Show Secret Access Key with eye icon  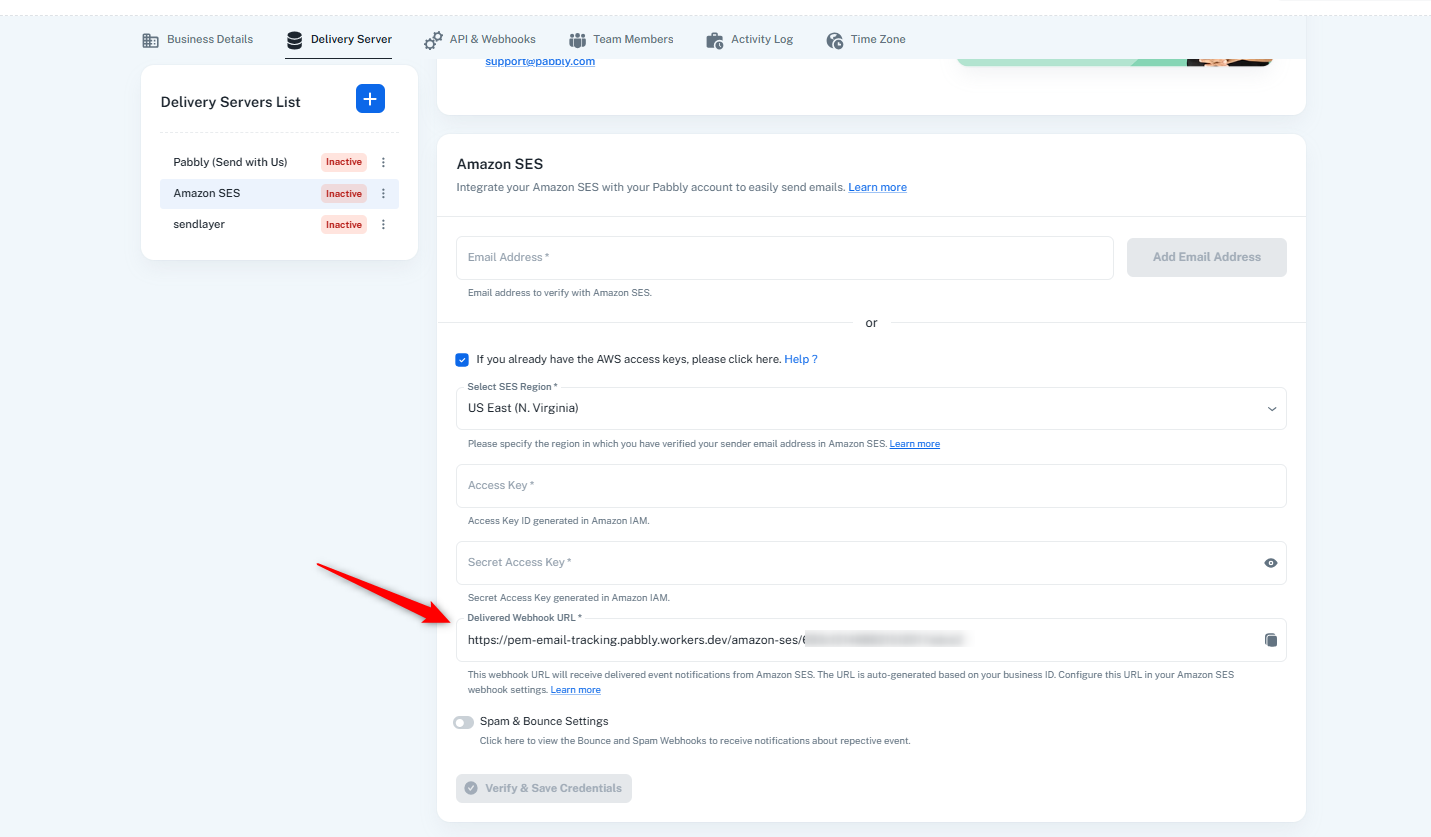tap(1270, 563)
